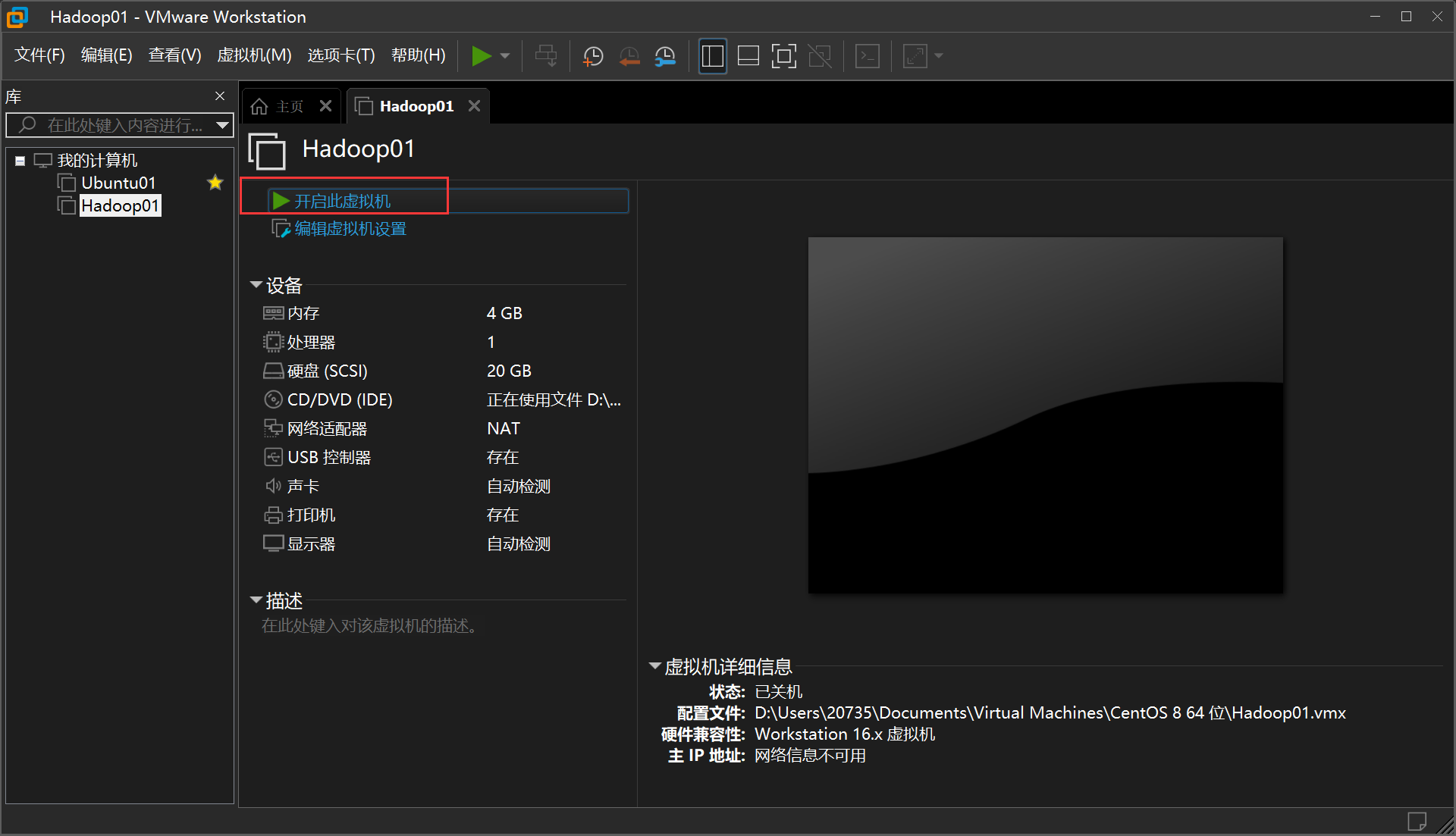Collapse the 设备 section
This screenshot has width=1456, height=836.
point(256,286)
